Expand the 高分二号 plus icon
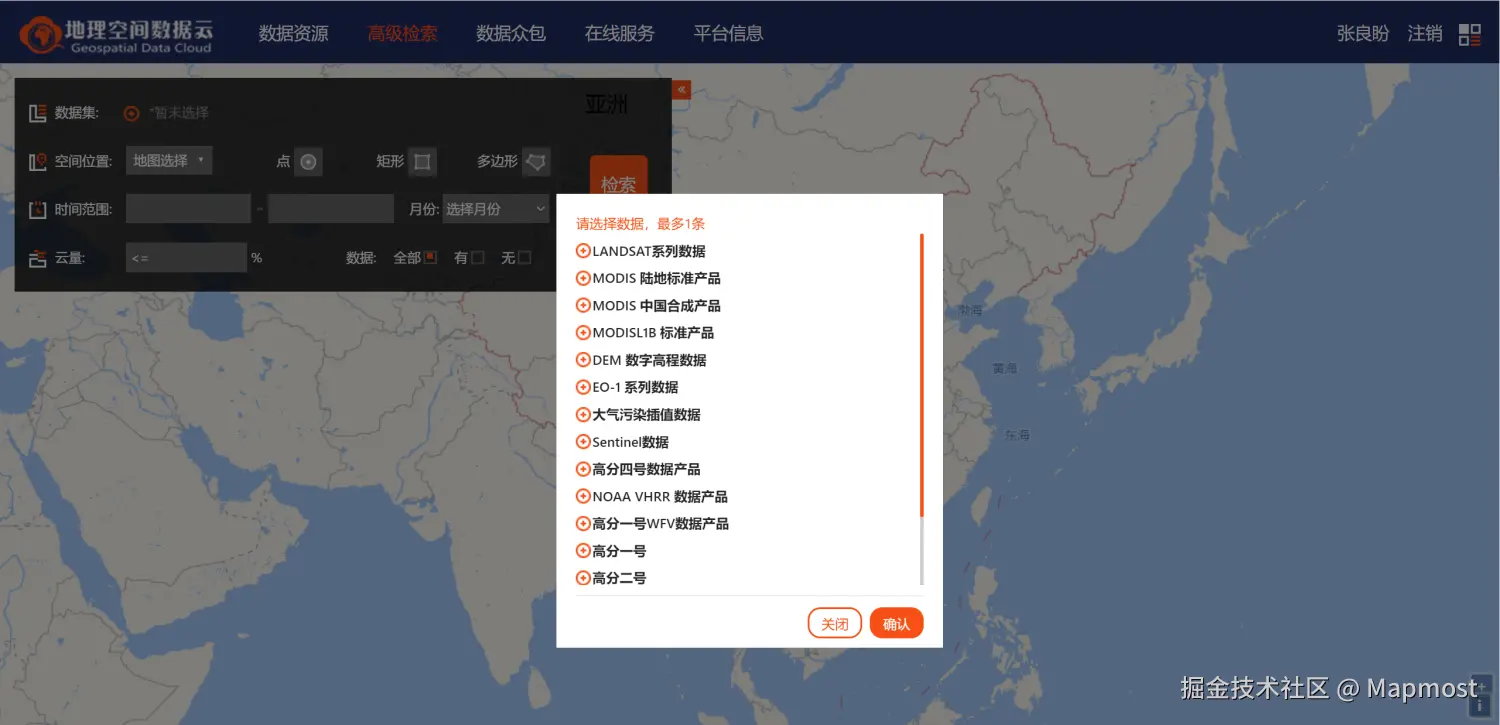The image size is (1500, 725). 583,578
